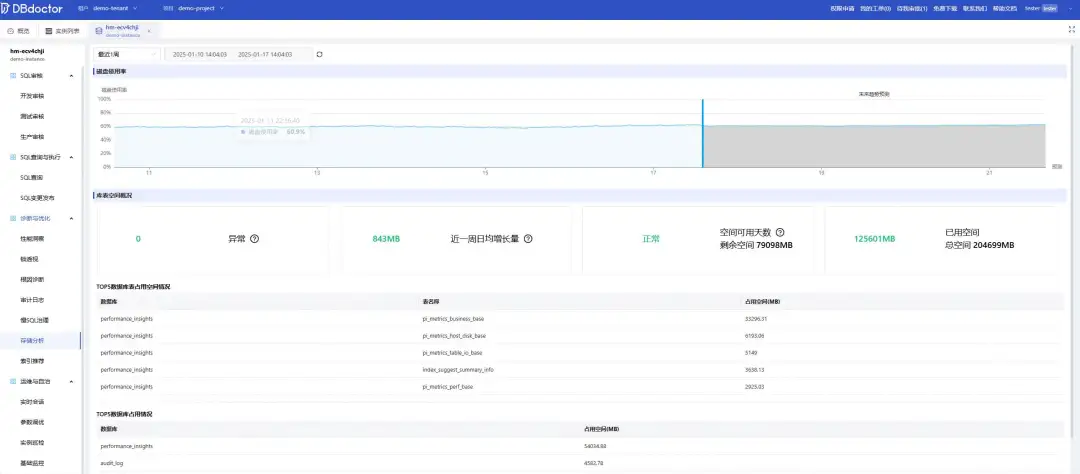Click the refresh icon beside date range
The image size is (1080, 474).
(319, 54)
